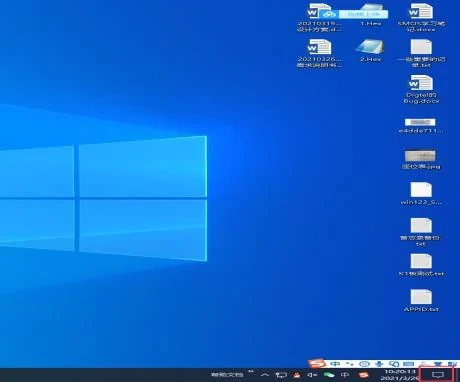Open the Action Center notification icon
Screen dimensions: 460x382
[438, 375]
